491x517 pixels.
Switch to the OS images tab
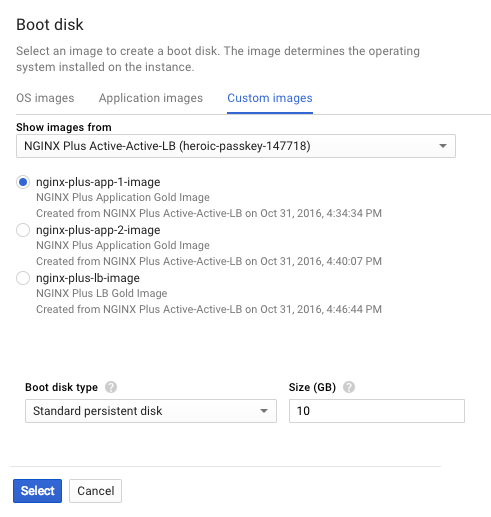coord(45,98)
